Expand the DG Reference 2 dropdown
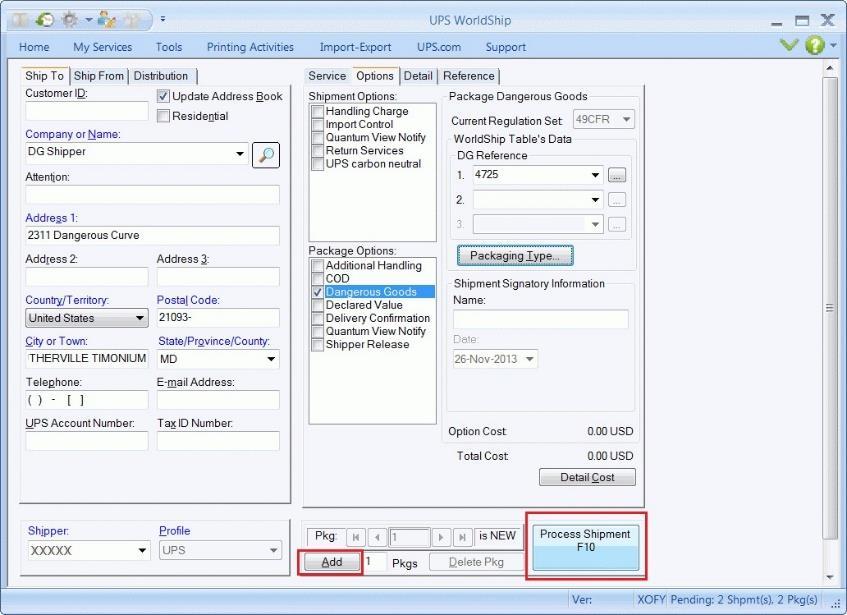The image size is (847, 615). tap(595, 200)
